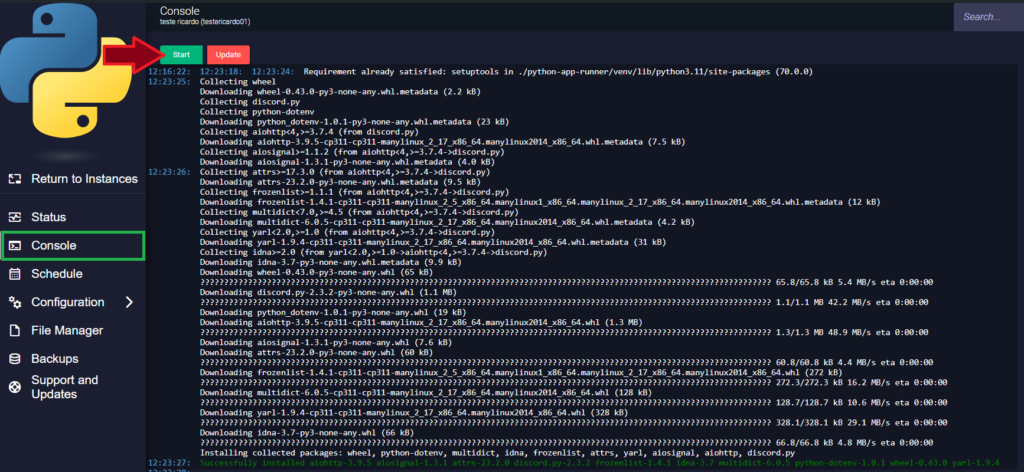The width and height of the screenshot is (1024, 472).
Task: Click the Configuration gears icon
Action: (x=14, y=302)
